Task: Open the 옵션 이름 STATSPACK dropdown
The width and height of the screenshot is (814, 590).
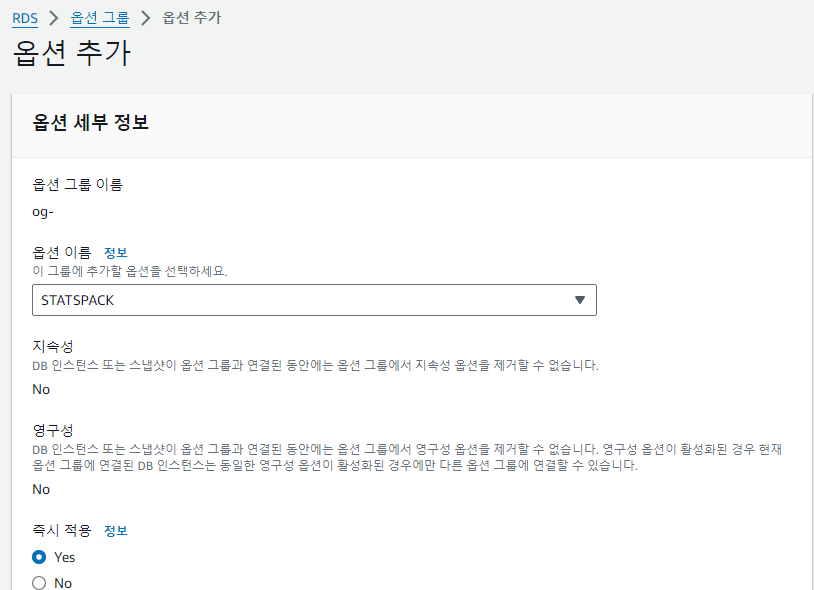Action: pos(314,300)
